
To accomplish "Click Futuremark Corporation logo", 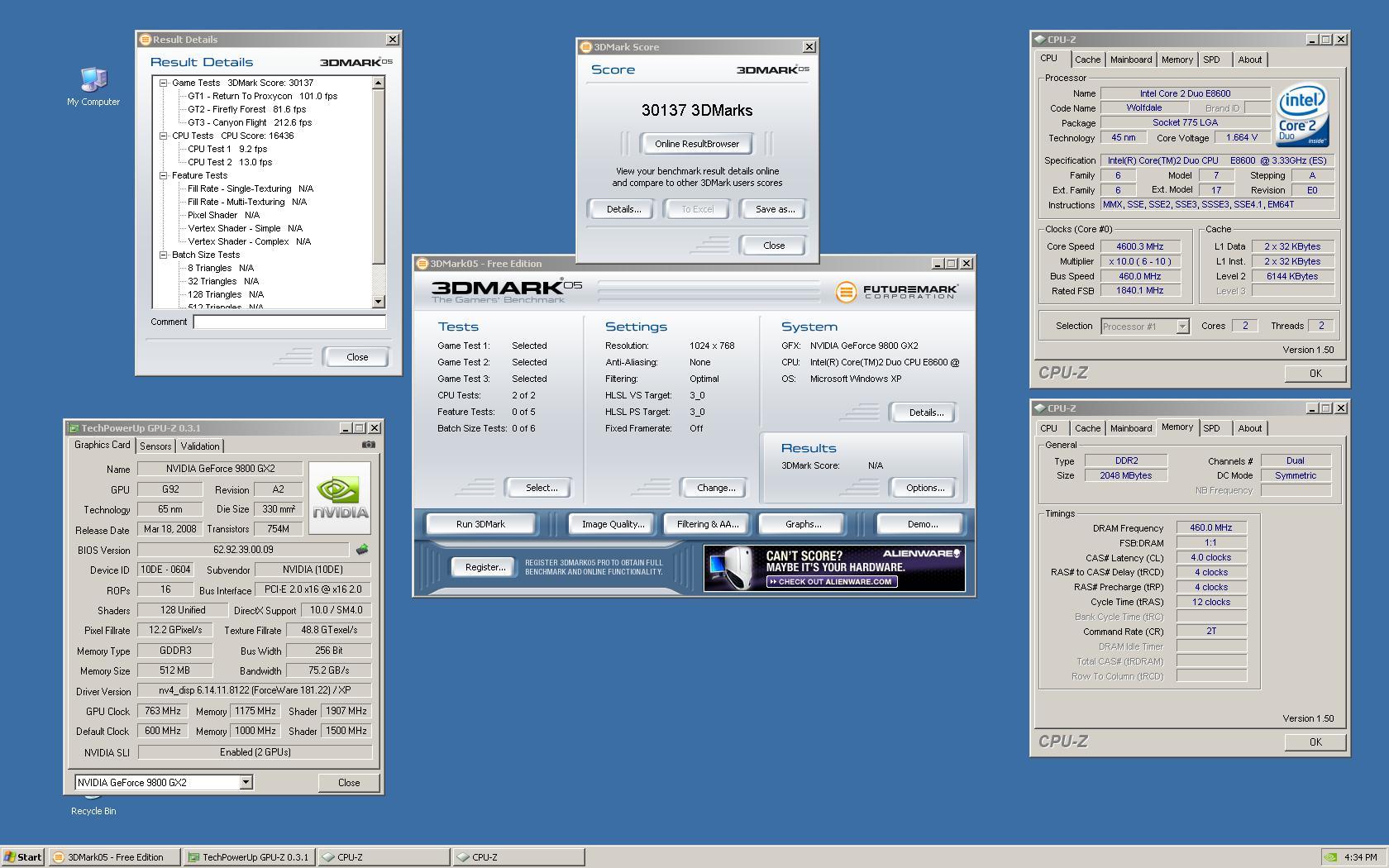I will (896, 292).
